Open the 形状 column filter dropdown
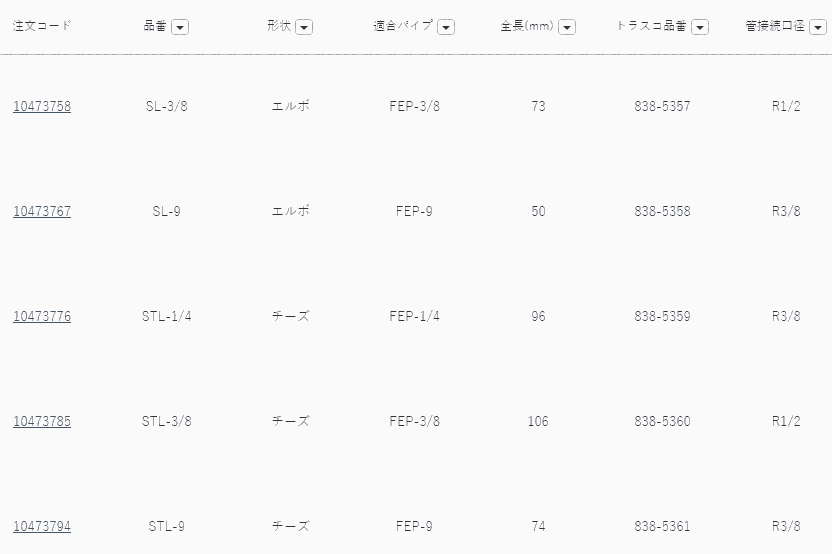The width and height of the screenshot is (832, 554). [x=304, y=28]
